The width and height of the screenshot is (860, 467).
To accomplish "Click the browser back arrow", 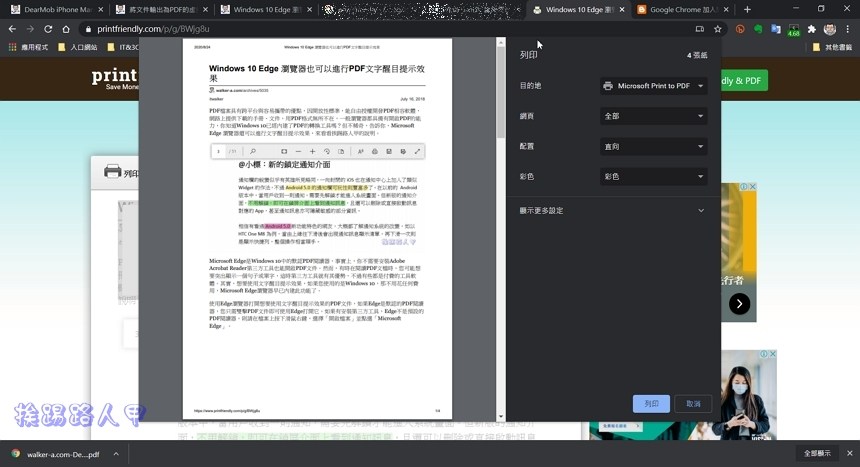I will pos(13,29).
